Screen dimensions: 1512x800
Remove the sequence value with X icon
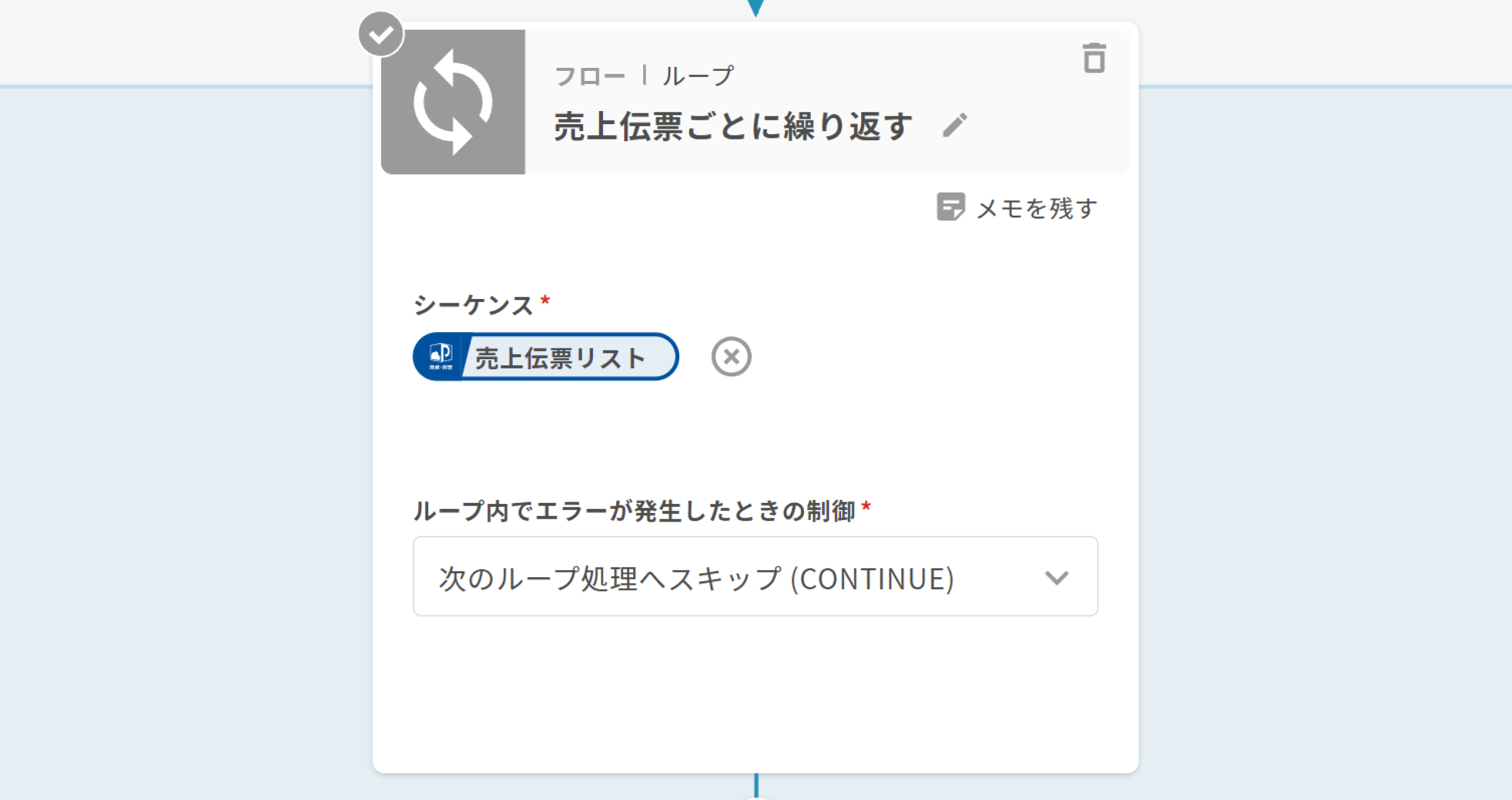point(731,357)
